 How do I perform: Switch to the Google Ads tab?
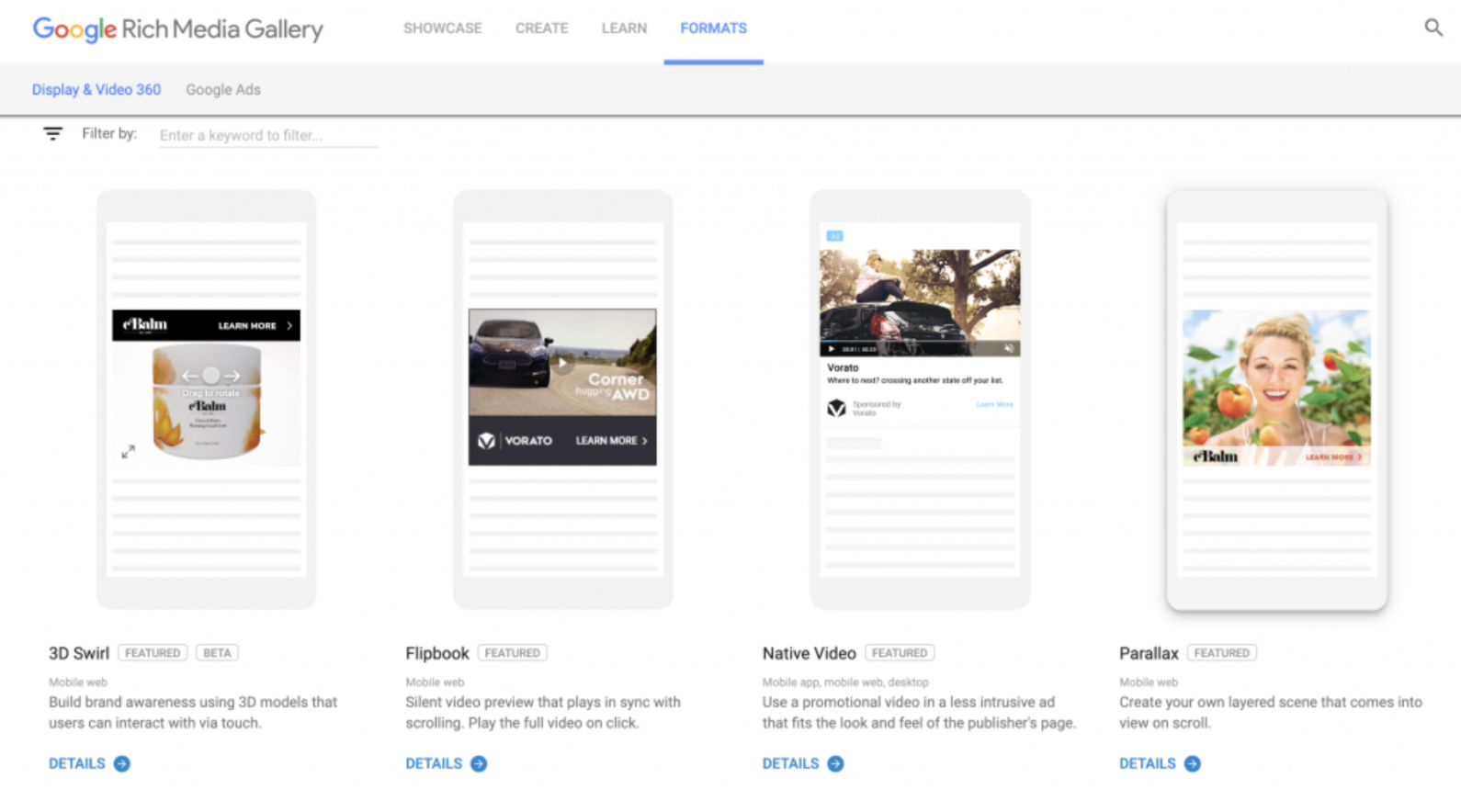223,90
